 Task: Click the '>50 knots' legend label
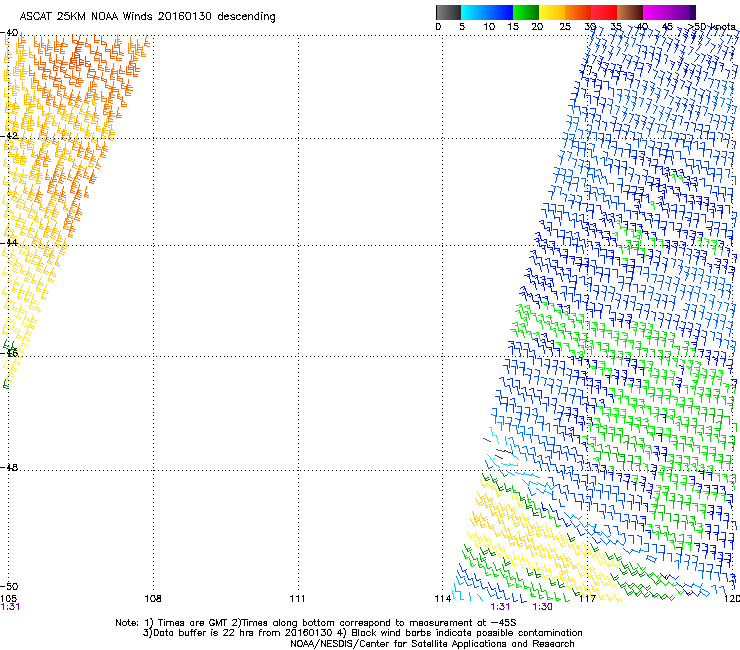[712, 27]
